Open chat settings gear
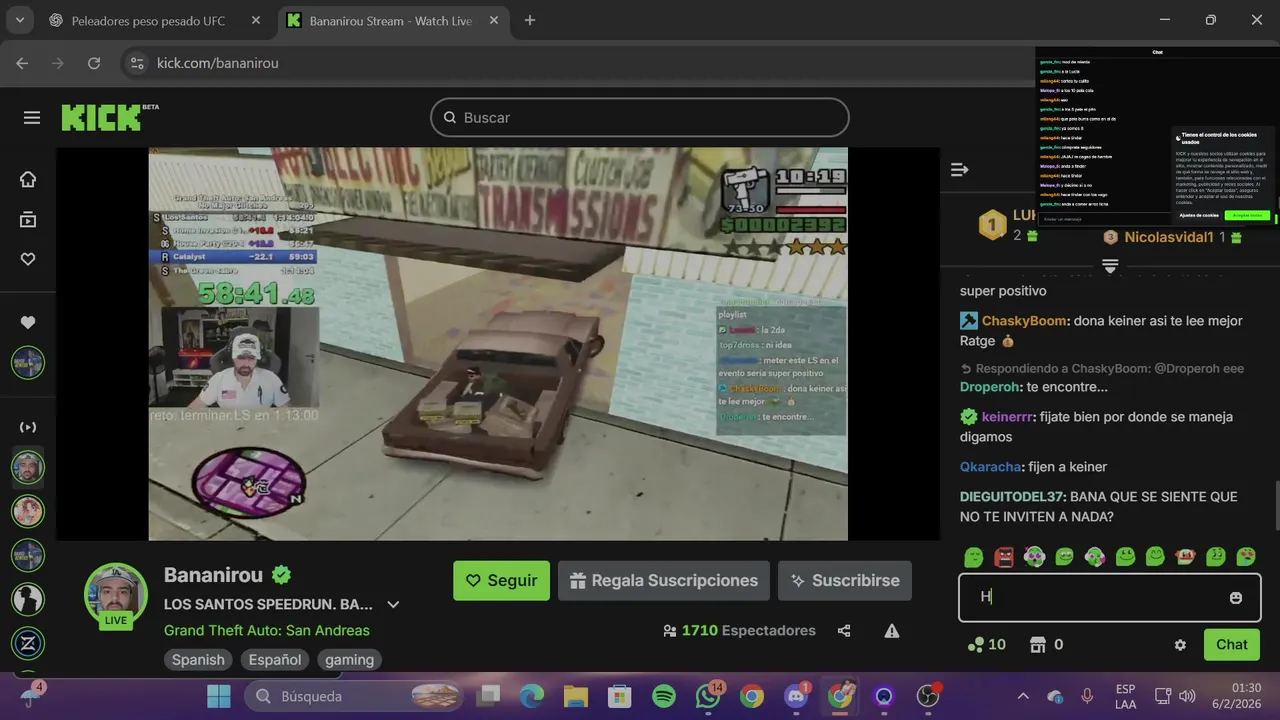This screenshot has height=720, width=1280. coord(1180,645)
